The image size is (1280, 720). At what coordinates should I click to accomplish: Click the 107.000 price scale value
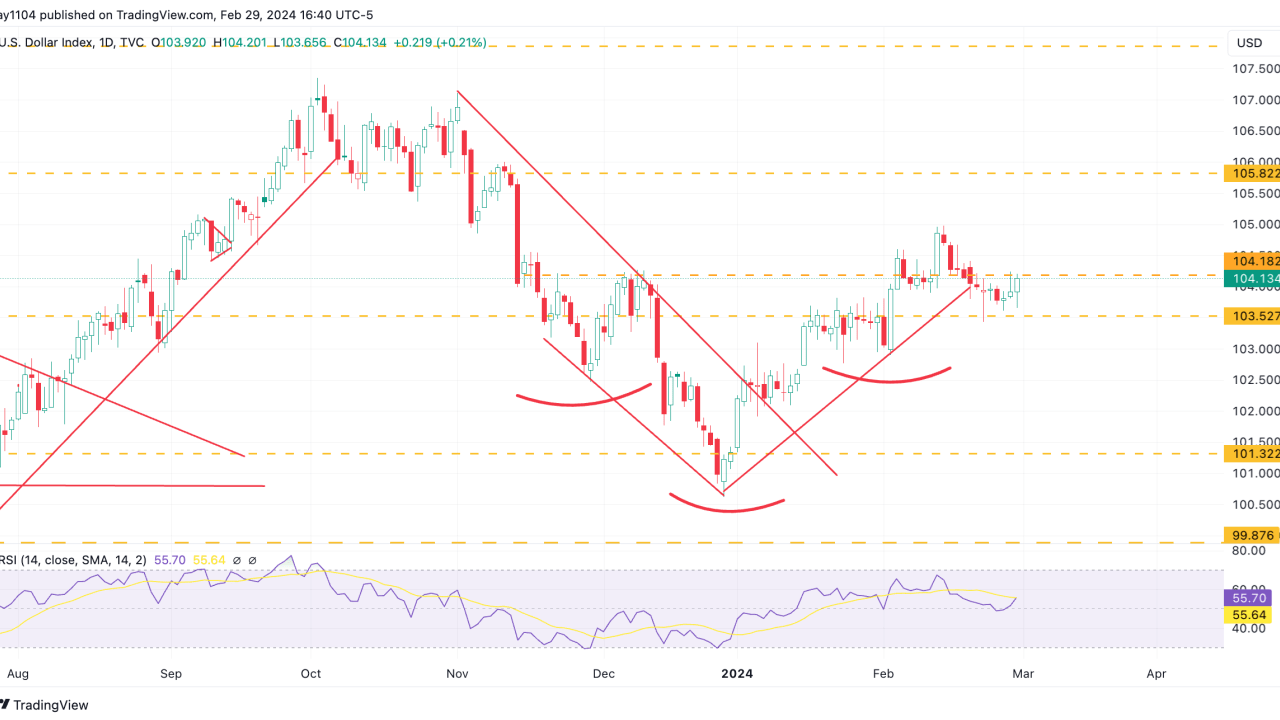(1256, 100)
